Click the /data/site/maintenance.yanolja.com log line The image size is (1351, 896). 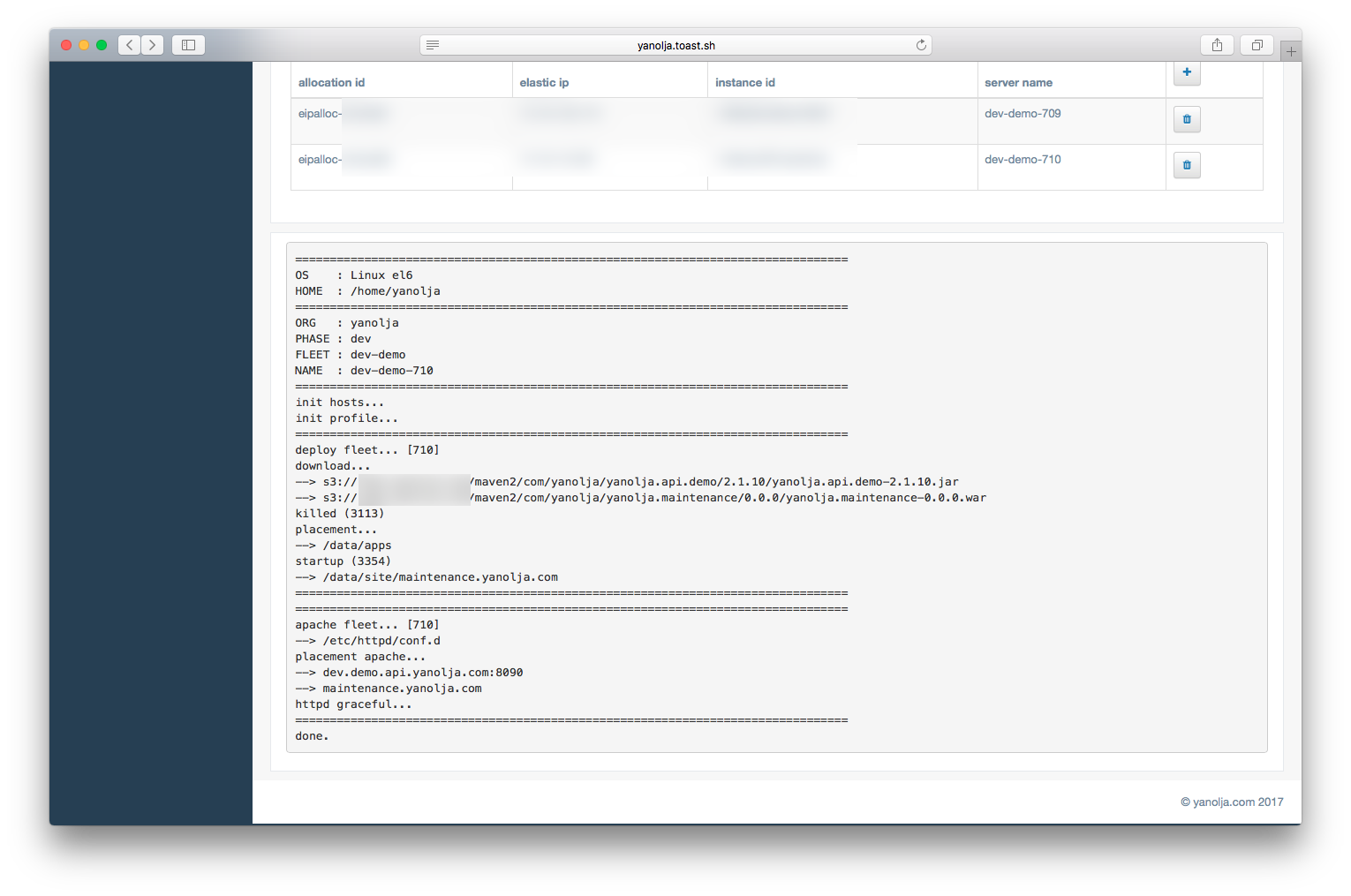(426, 577)
